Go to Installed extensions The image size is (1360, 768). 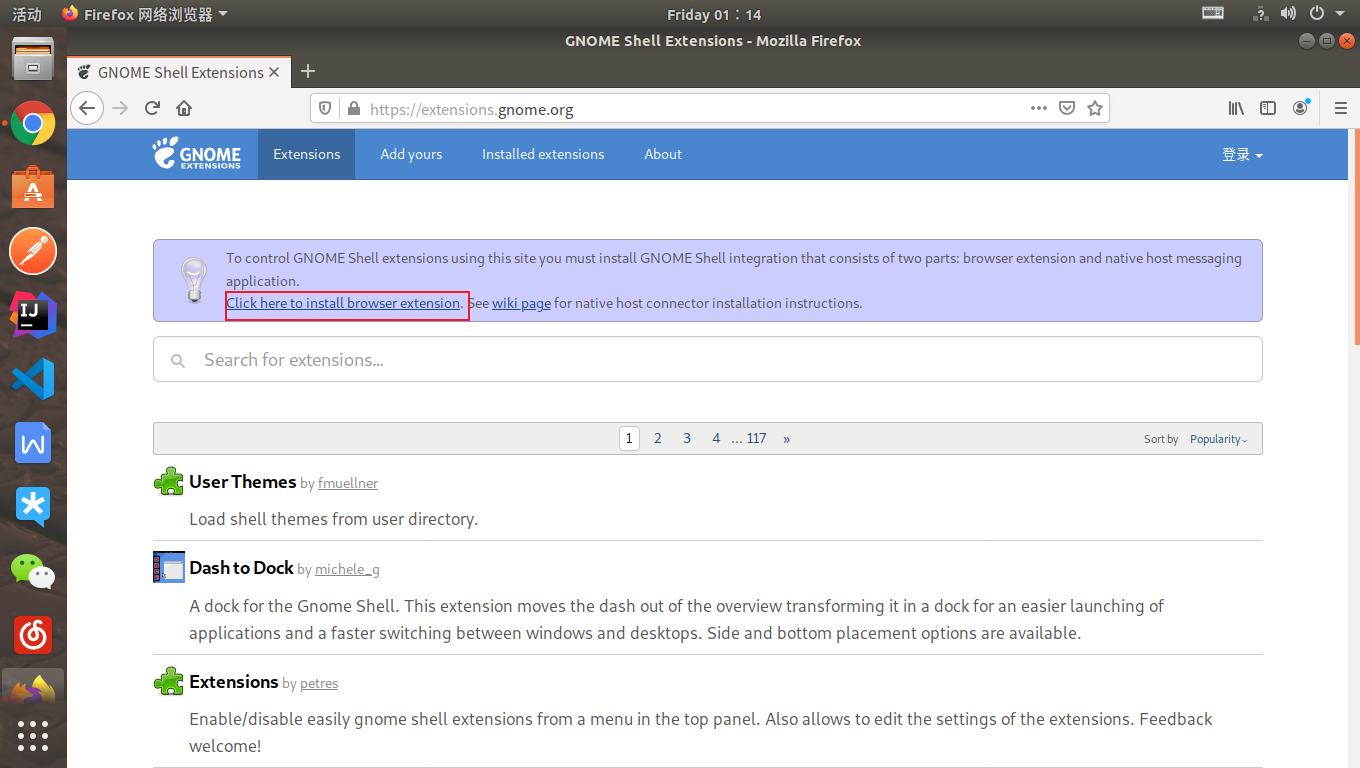[x=543, y=154]
